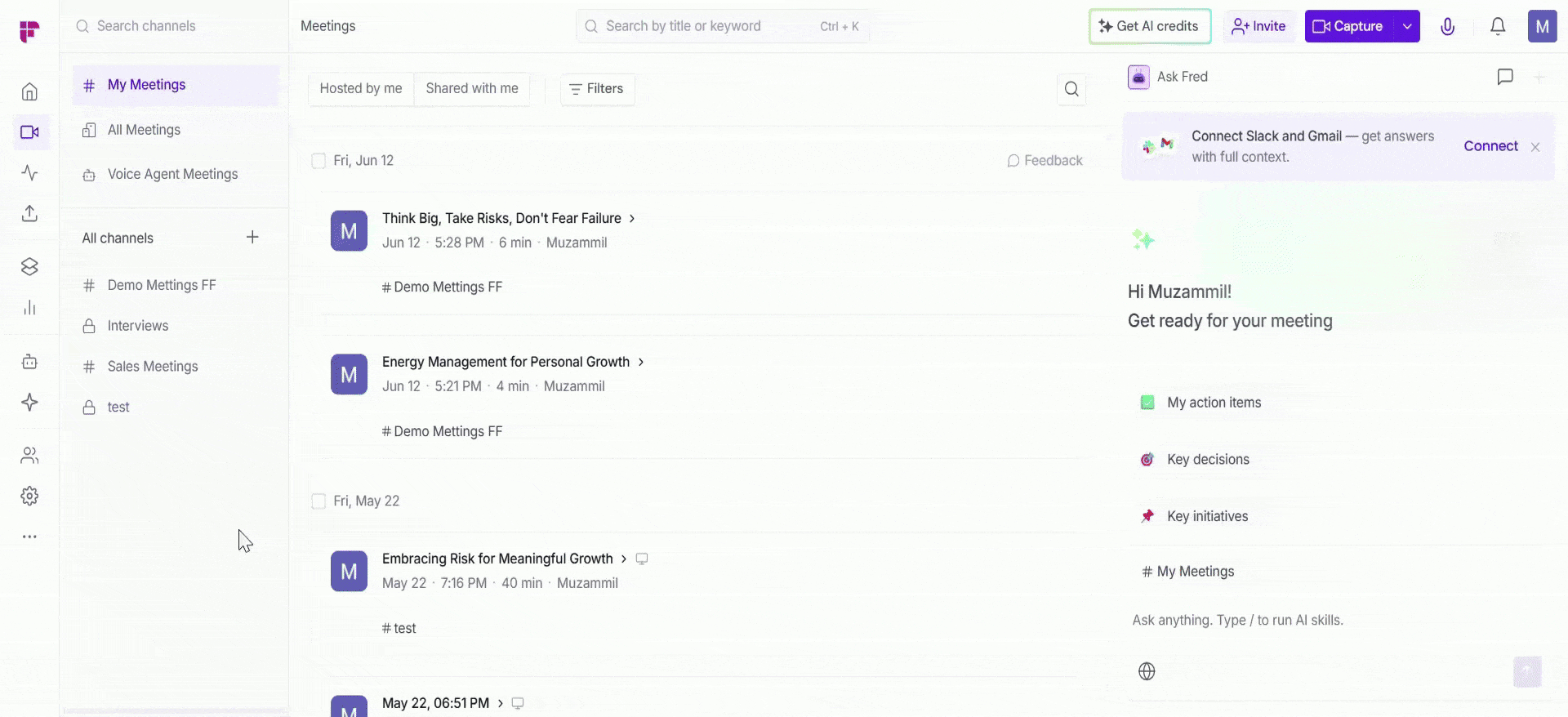Image resolution: width=1568 pixels, height=717 pixels.
Task: Click #Demo Mettings FF tag under Think Big
Action: click(x=442, y=287)
